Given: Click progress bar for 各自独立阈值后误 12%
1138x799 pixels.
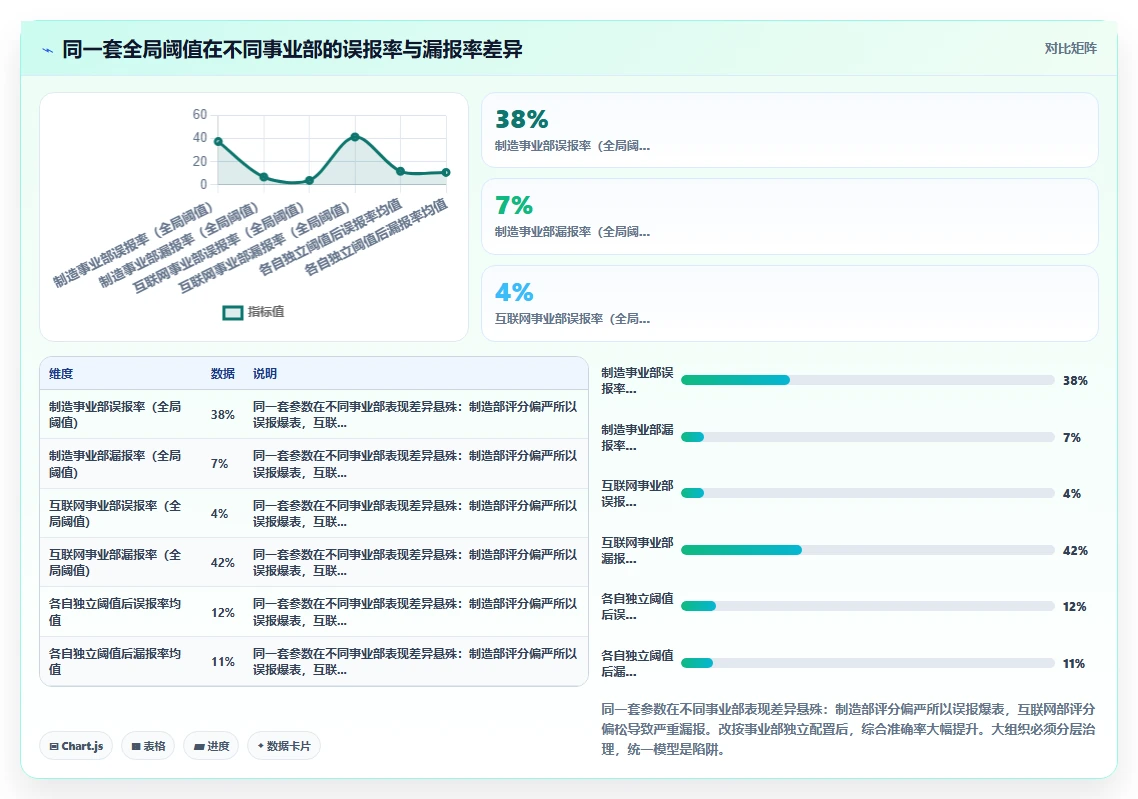Looking at the screenshot, I should click(x=867, y=606).
